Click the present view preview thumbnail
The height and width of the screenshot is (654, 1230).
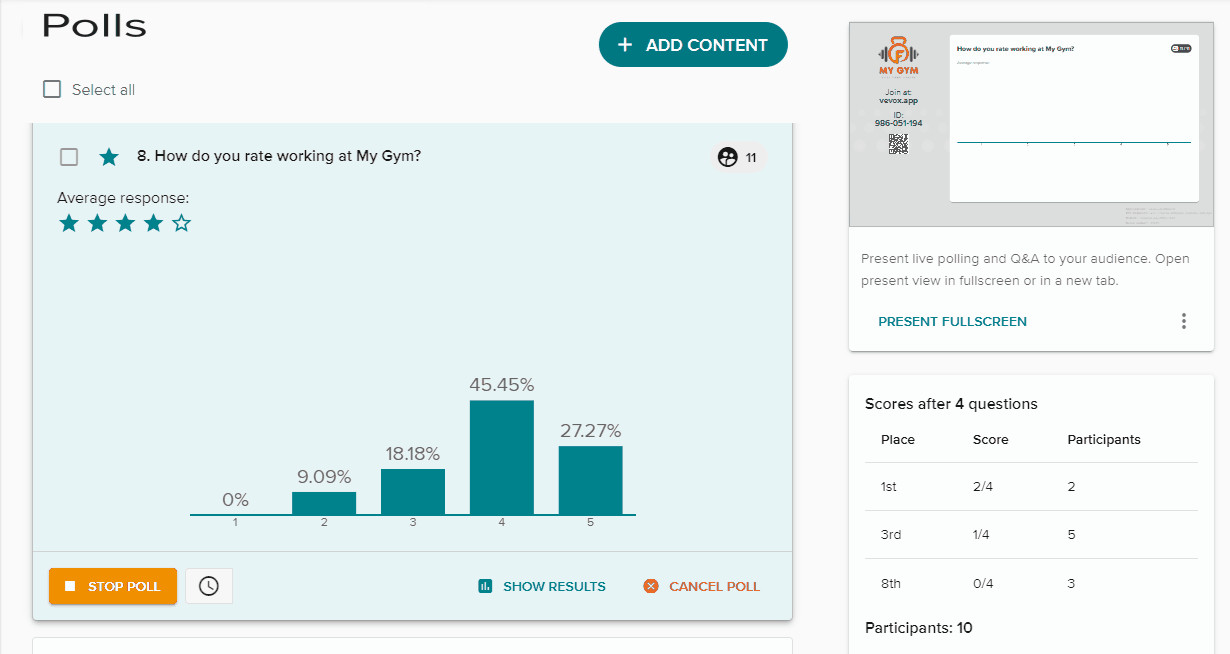[x=1031, y=124]
